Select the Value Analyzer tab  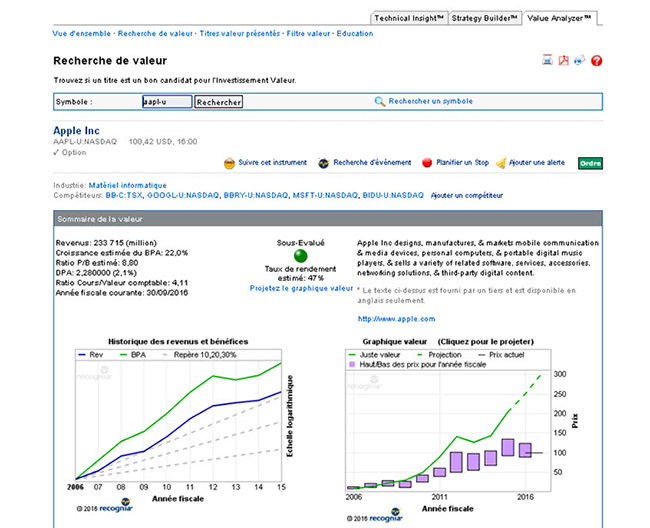tap(560, 18)
